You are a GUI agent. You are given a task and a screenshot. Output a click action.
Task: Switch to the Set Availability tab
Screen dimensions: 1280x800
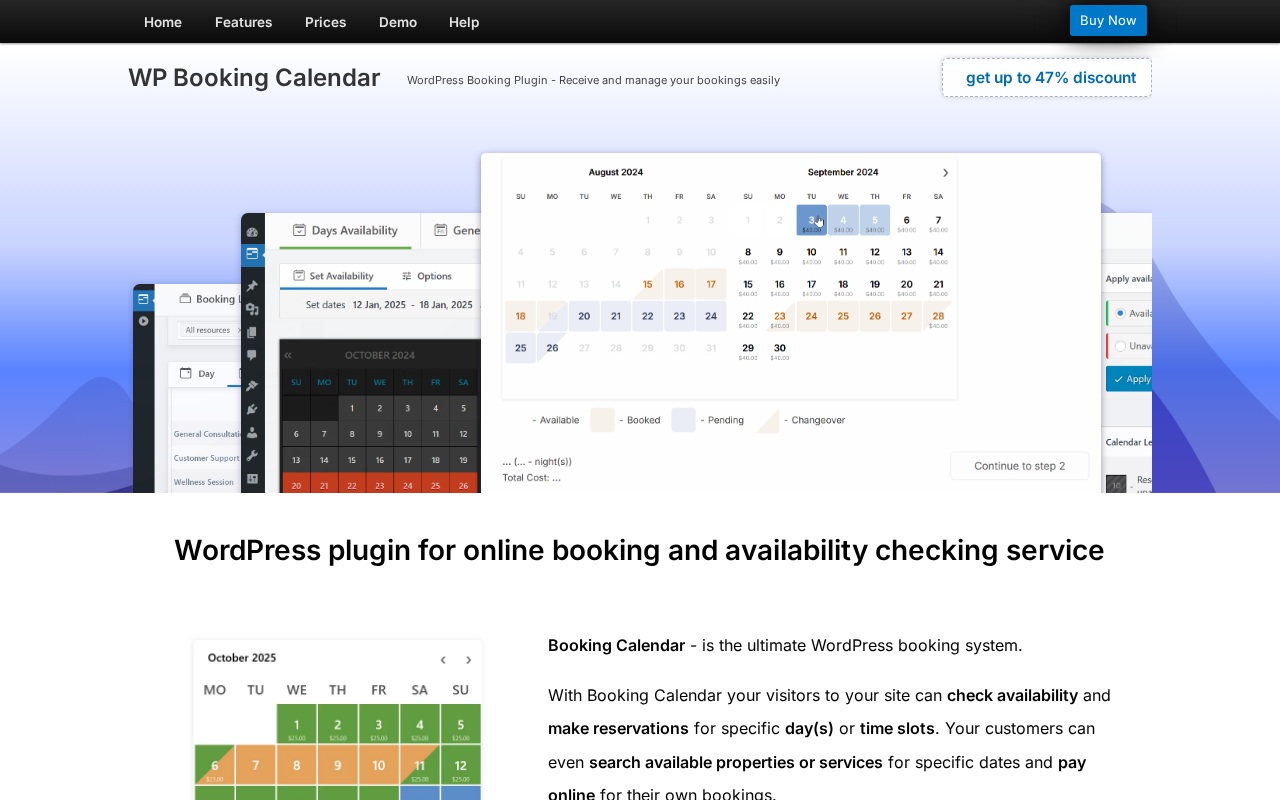tap(333, 276)
